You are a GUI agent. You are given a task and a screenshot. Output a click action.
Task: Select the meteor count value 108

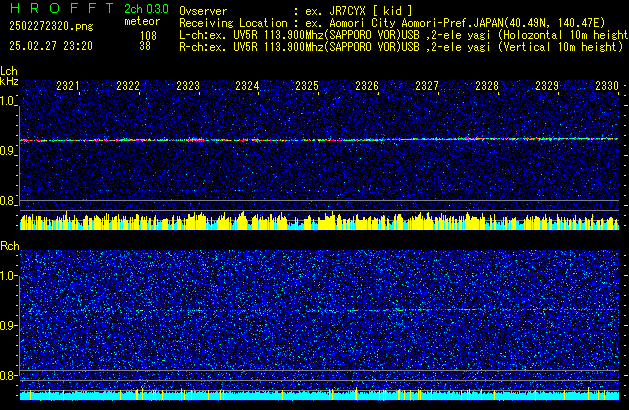coord(148,36)
